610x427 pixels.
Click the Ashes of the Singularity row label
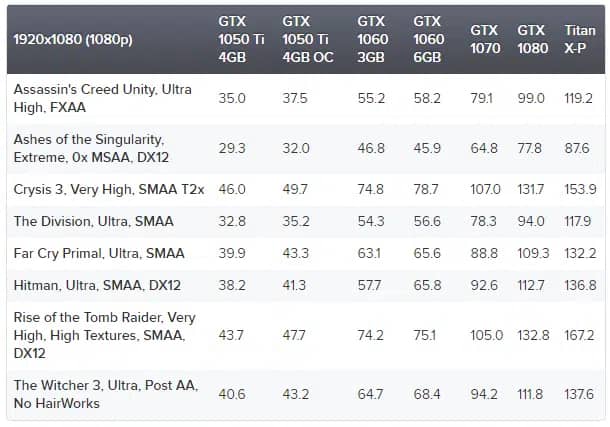[x=89, y=147]
